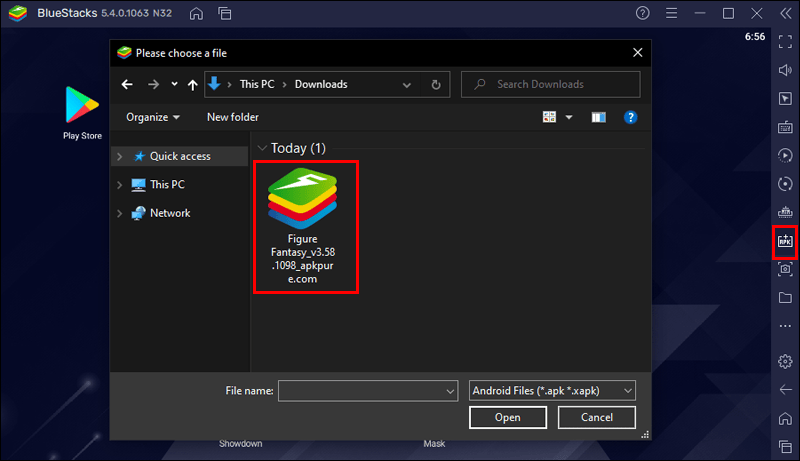Go up one folder level
Screen dimensions: 800x461
pos(192,85)
